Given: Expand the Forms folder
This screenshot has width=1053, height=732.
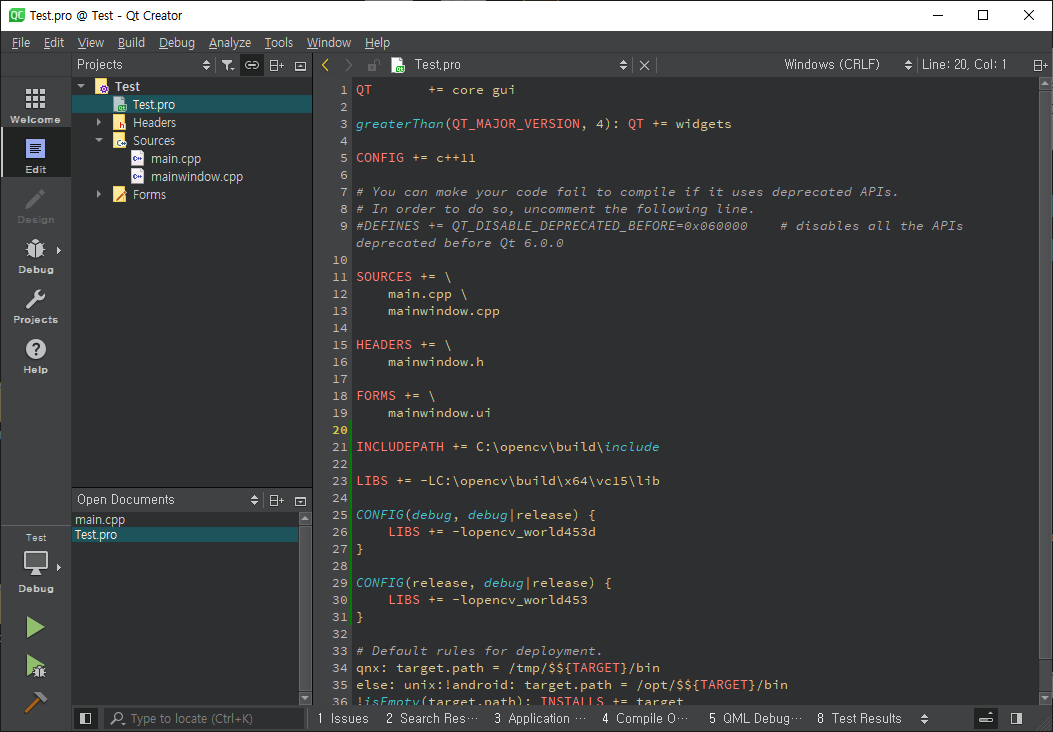Looking at the screenshot, I should click(x=99, y=194).
